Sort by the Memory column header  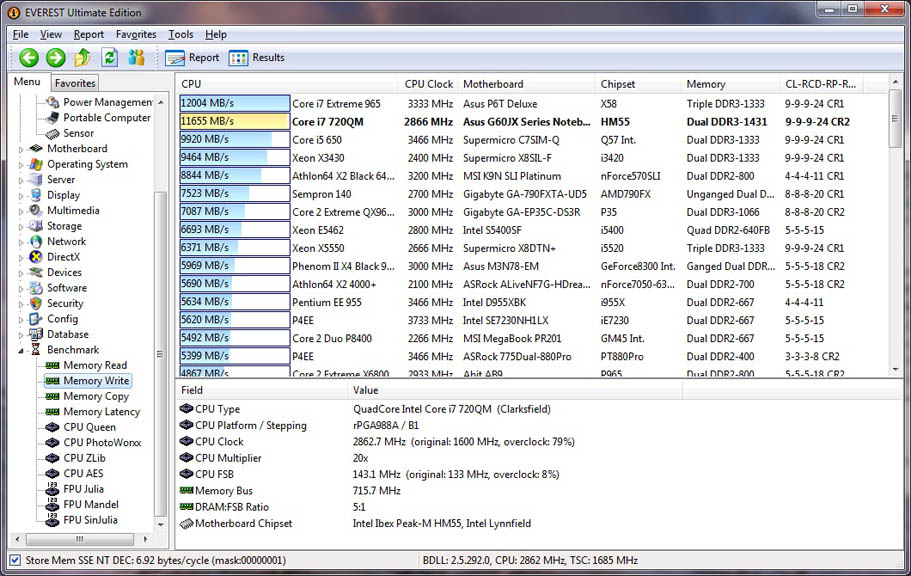[730, 84]
